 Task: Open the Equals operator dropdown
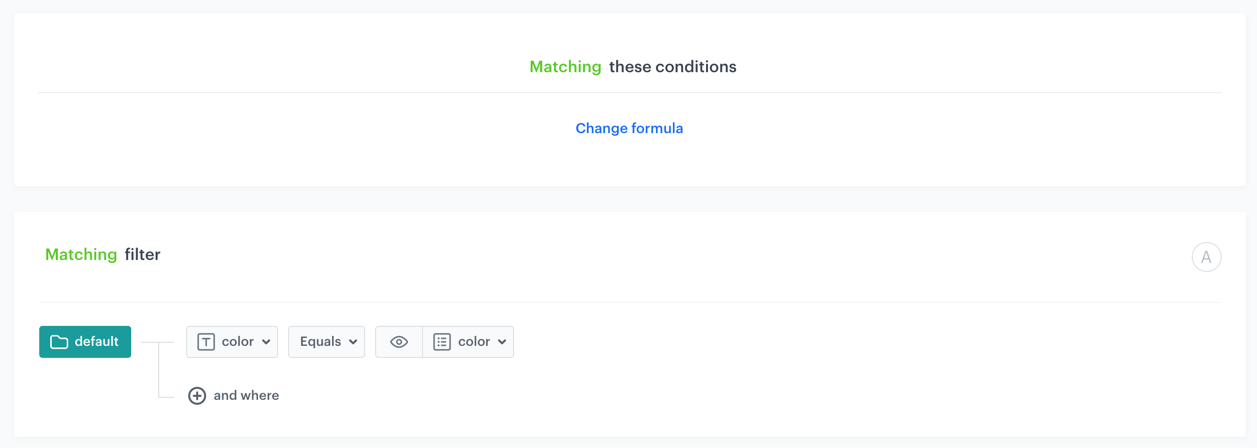(326, 342)
